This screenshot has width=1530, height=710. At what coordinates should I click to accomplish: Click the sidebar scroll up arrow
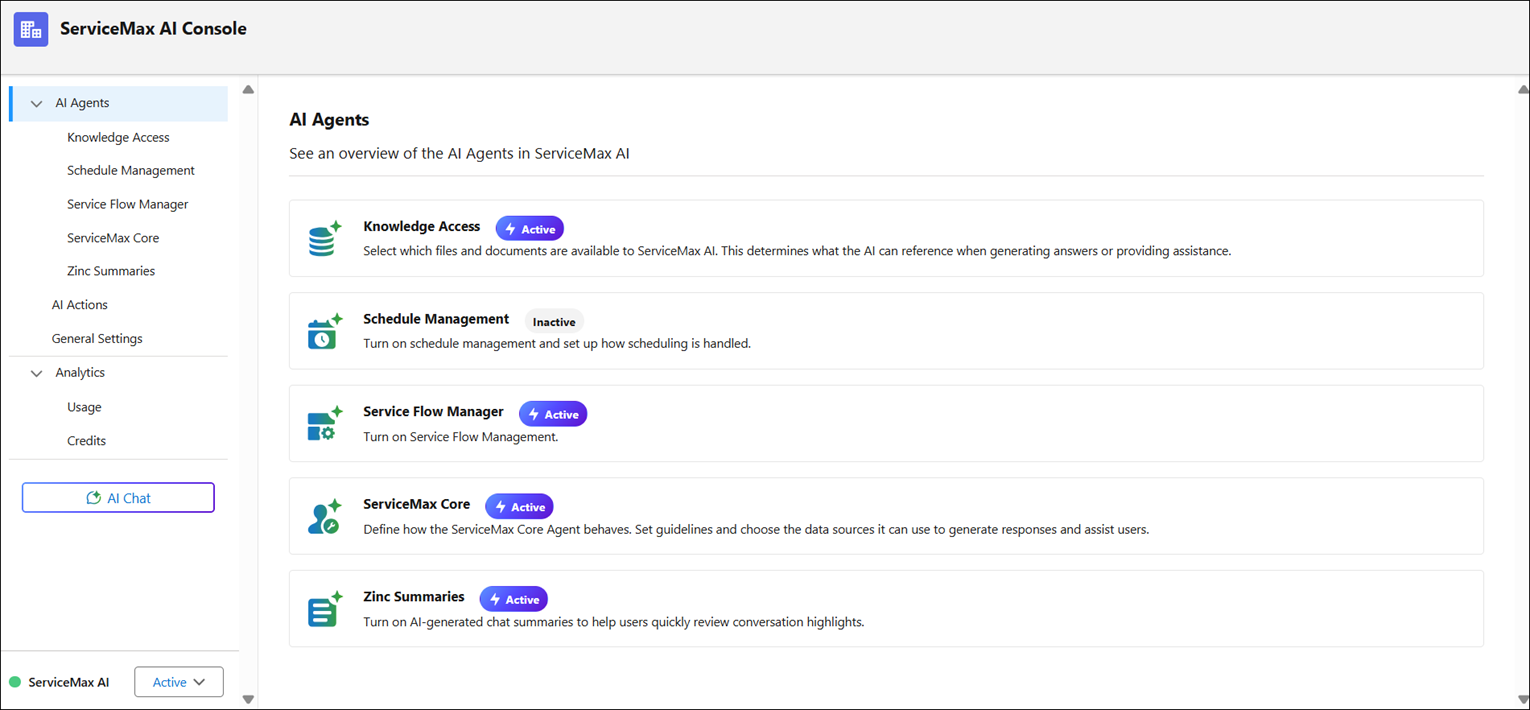point(248,90)
